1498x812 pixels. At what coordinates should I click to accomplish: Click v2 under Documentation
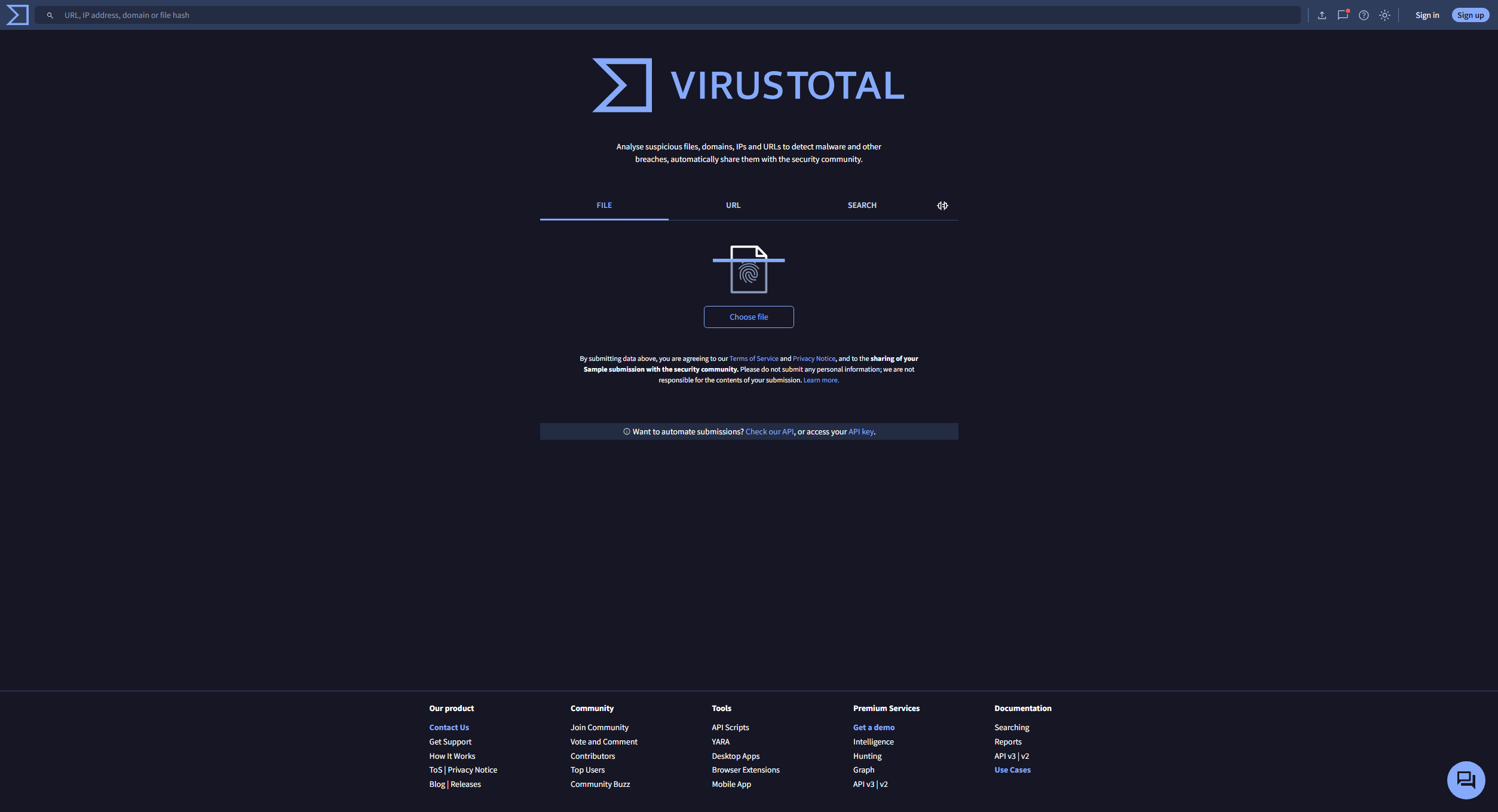point(1025,756)
